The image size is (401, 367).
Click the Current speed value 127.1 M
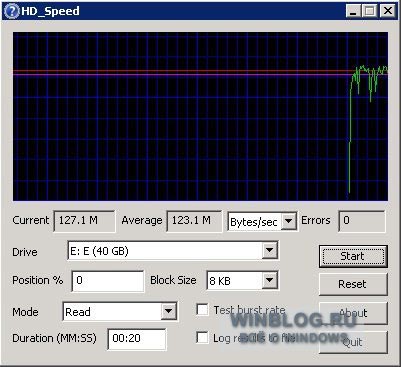point(84,221)
